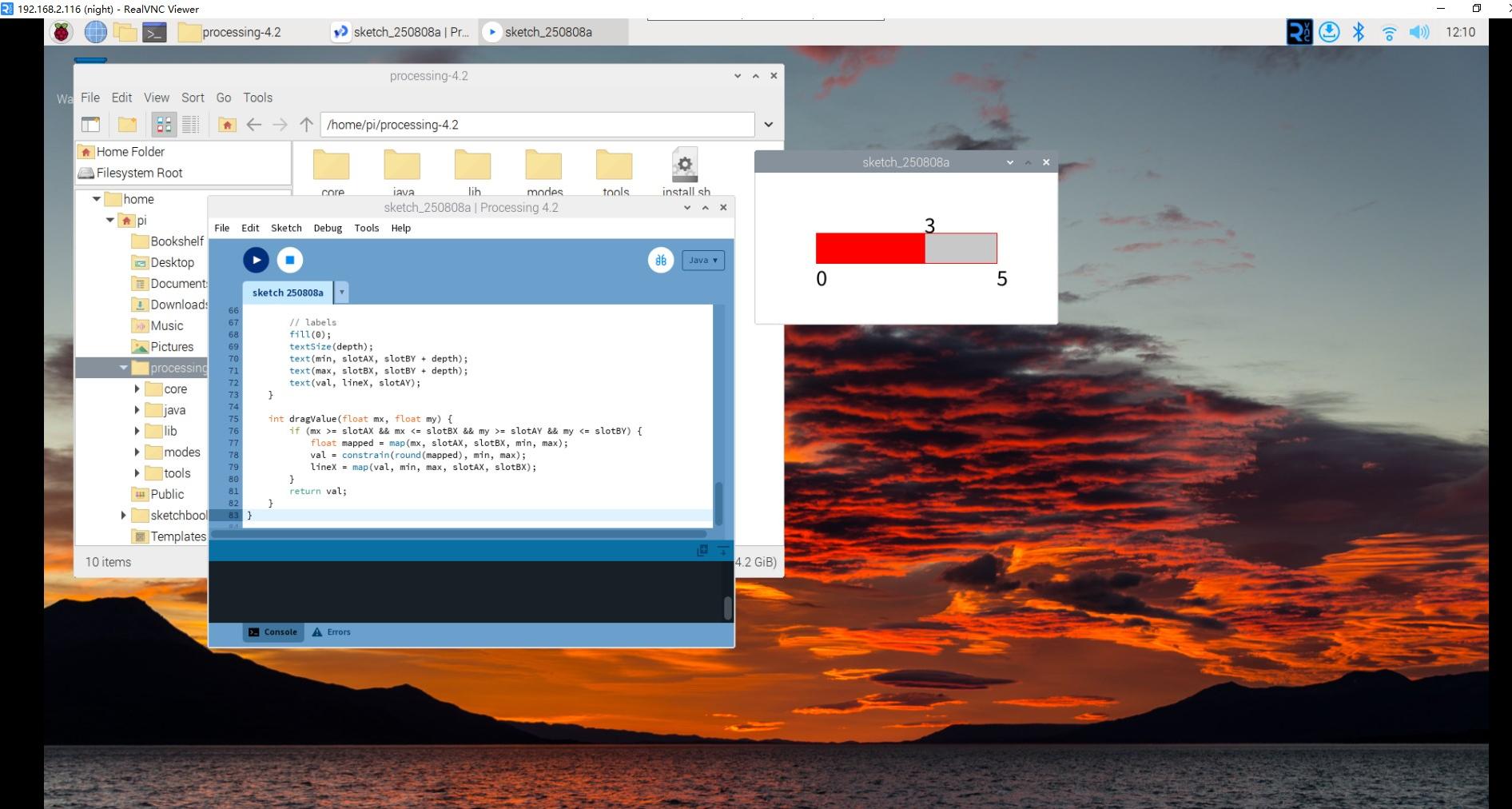Click the updates download tray icon
The height and width of the screenshot is (809, 1512).
pyautogui.click(x=1329, y=32)
